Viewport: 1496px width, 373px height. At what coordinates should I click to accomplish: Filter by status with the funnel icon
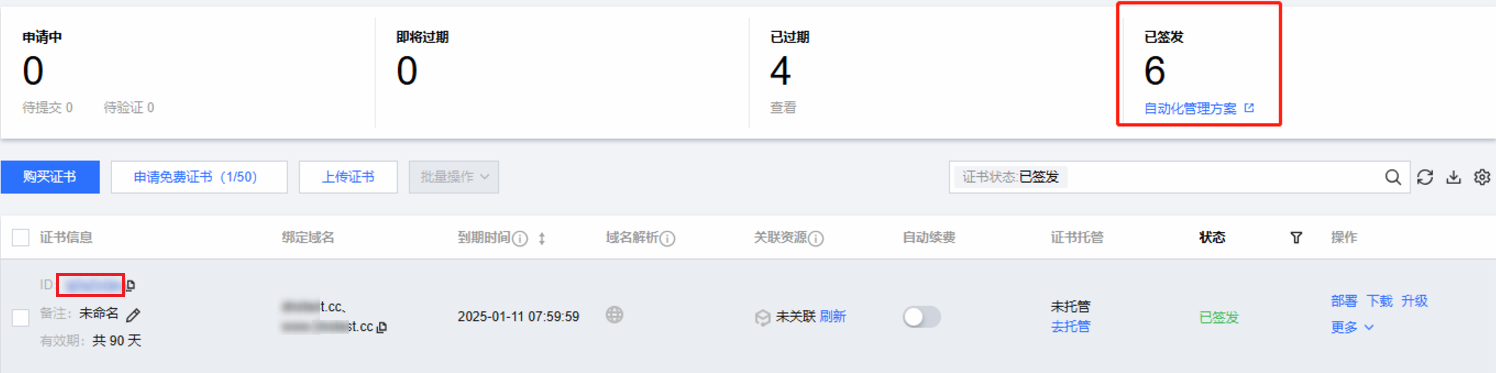(1296, 238)
